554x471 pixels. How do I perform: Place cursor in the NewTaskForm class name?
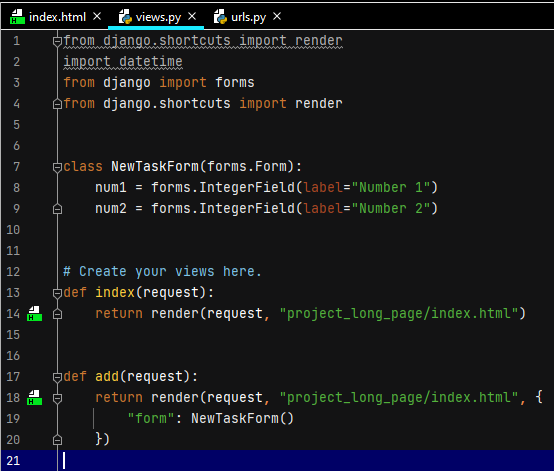(x=155, y=166)
